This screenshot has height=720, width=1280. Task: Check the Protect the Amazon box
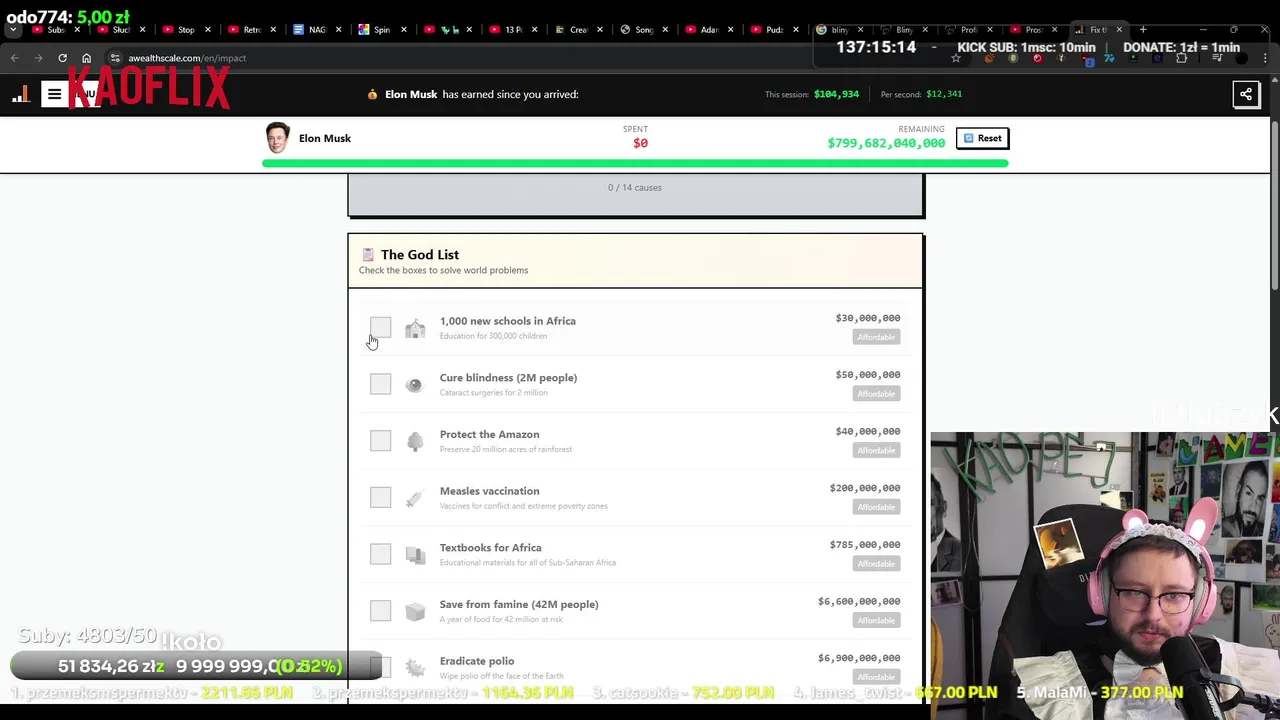(380, 441)
